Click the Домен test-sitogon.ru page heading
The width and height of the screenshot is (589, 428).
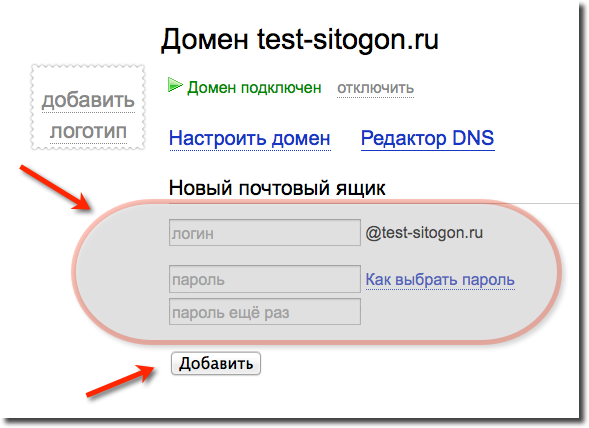tap(300, 39)
